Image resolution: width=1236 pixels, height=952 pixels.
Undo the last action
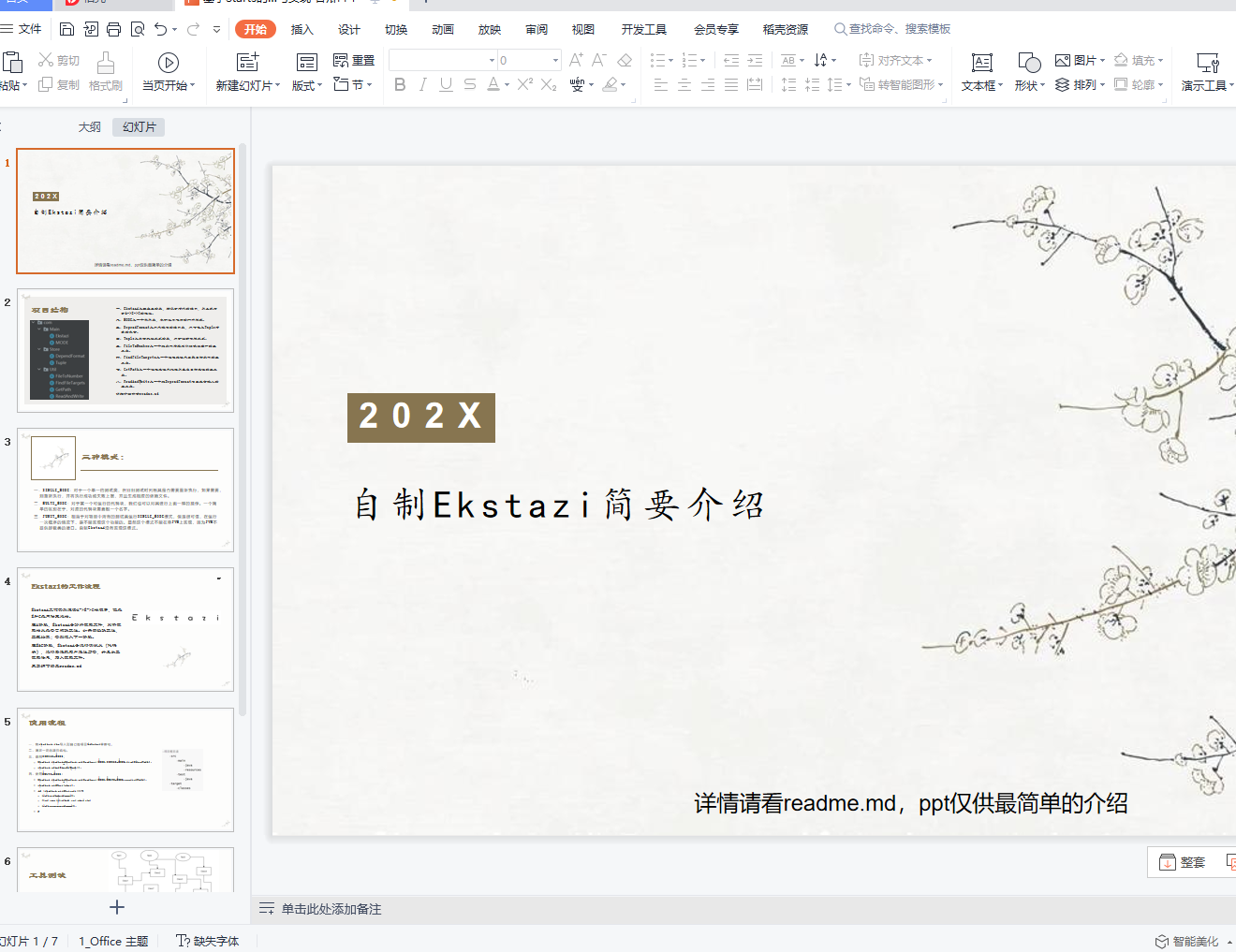click(x=161, y=29)
